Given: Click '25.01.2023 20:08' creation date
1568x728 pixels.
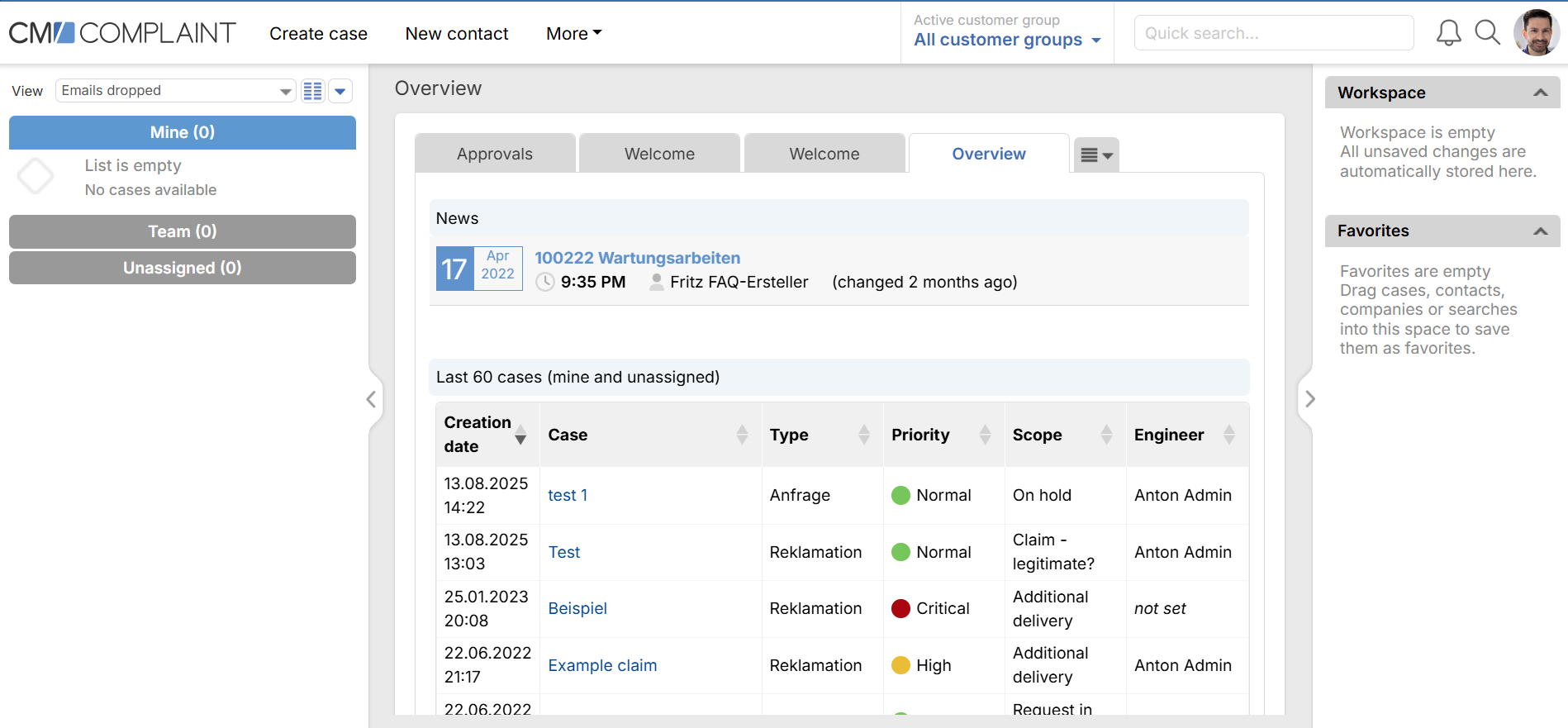Looking at the screenshot, I should click(x=486, y=608).
